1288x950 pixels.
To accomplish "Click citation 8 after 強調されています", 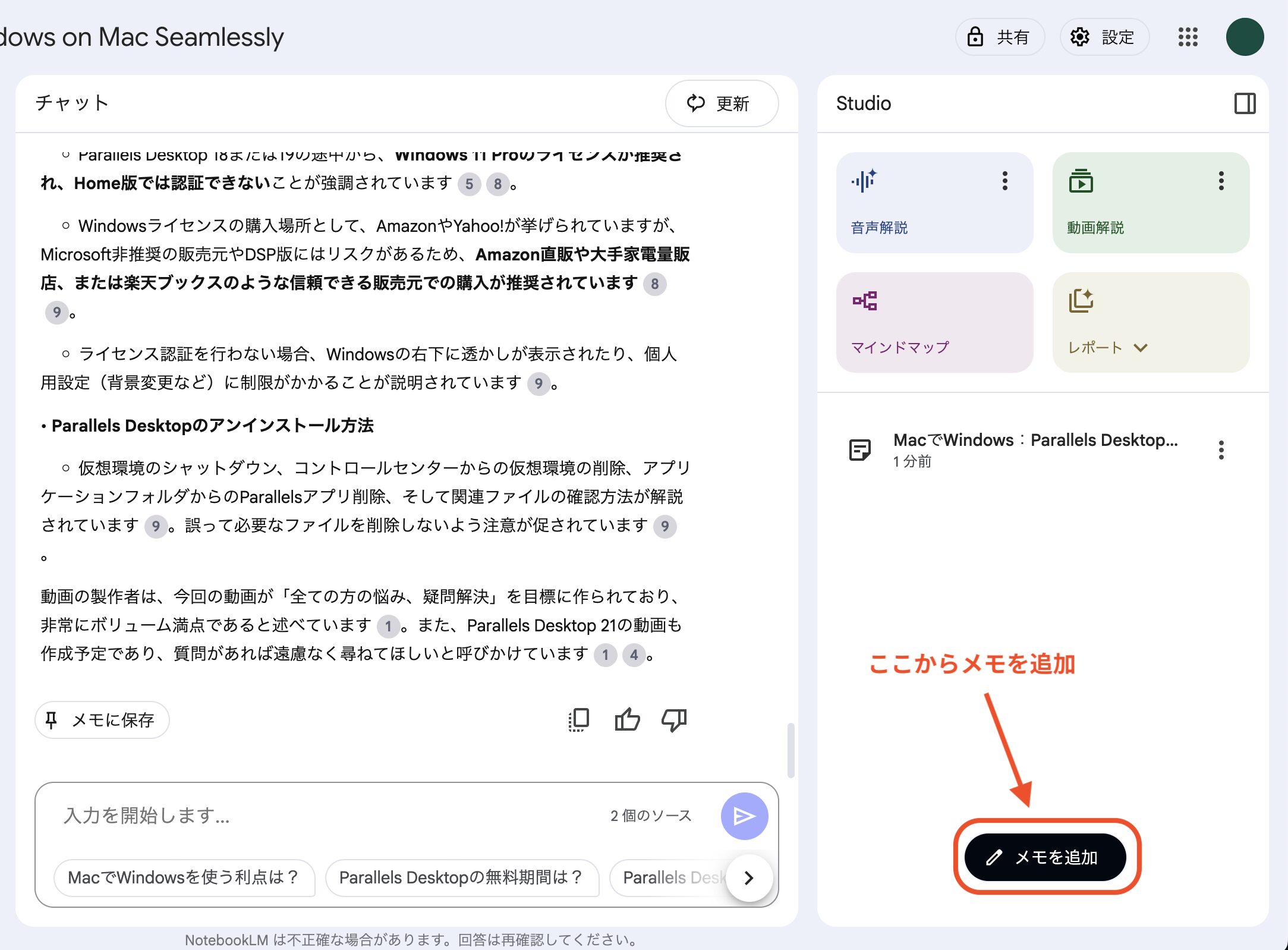I will 497,184.
